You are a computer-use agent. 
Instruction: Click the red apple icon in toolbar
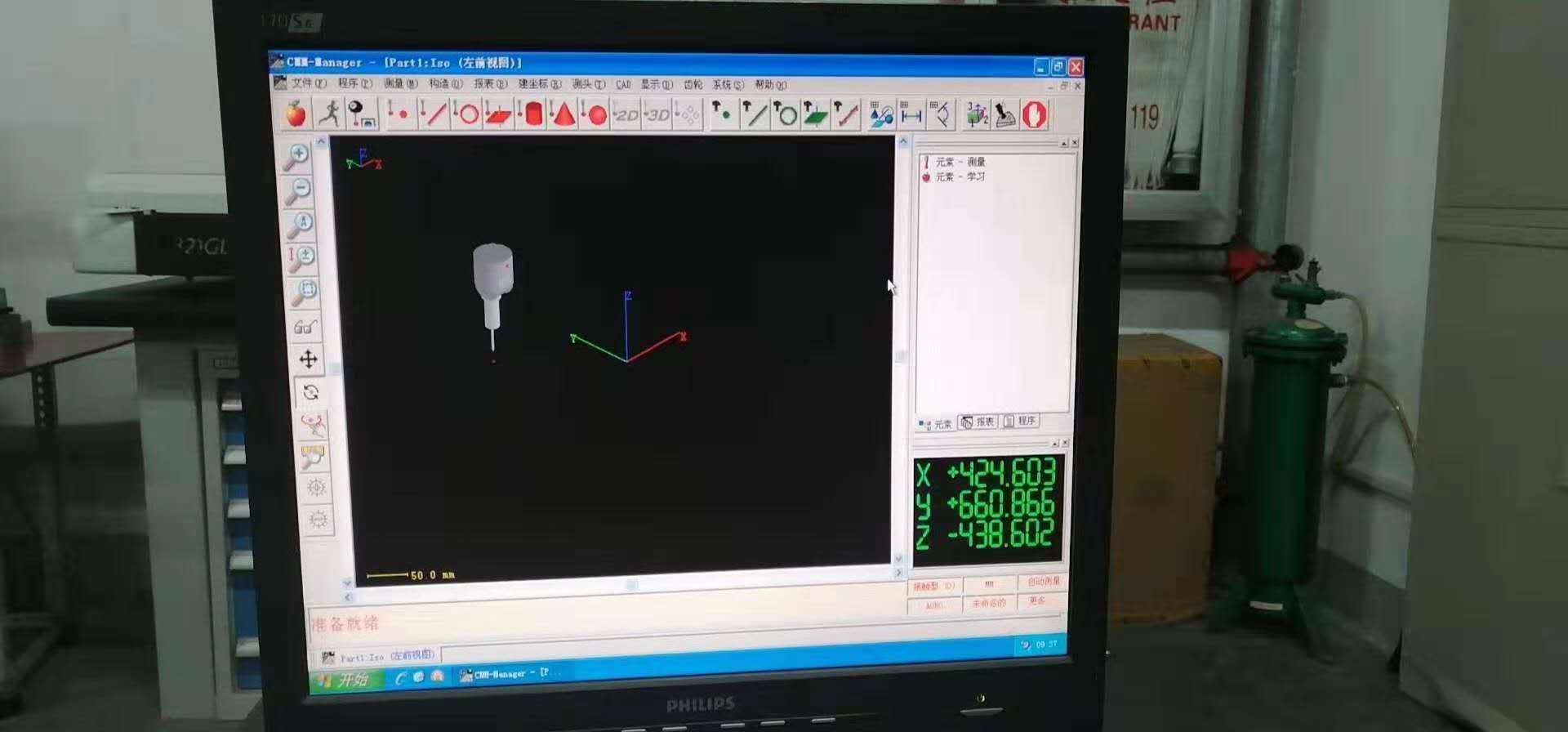coord(296,114)
